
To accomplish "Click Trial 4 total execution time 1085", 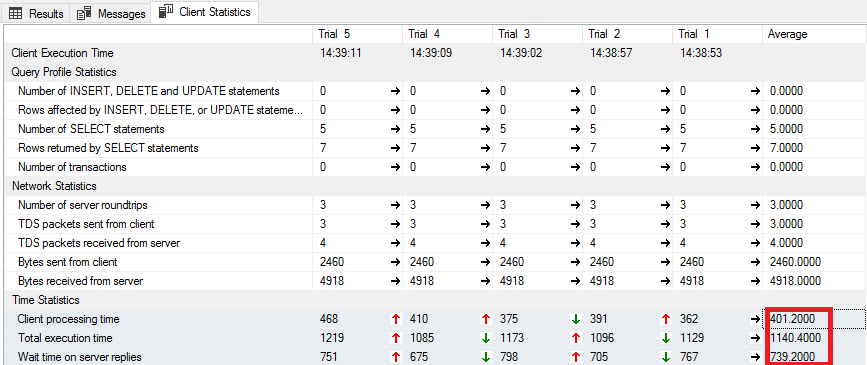I will click(x=422, y=338).
